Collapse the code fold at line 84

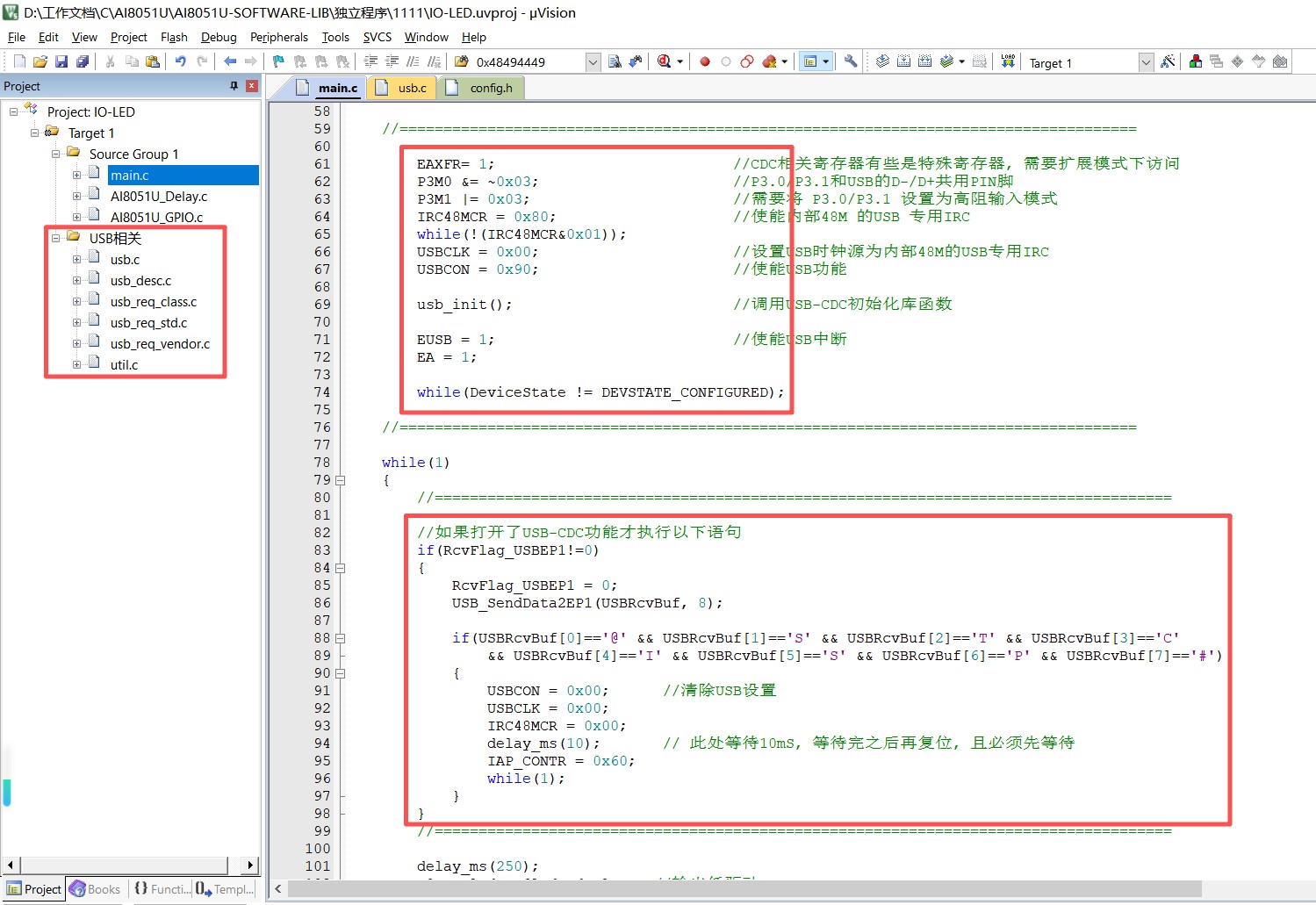pos(341,568)
